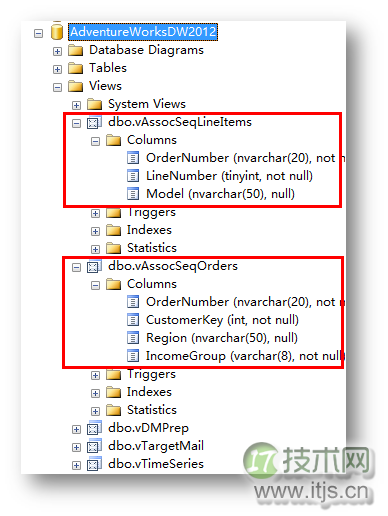Click the Region column icon
Image resolution: width=388 pixels, height=516 pixels.
click(133, 338)
